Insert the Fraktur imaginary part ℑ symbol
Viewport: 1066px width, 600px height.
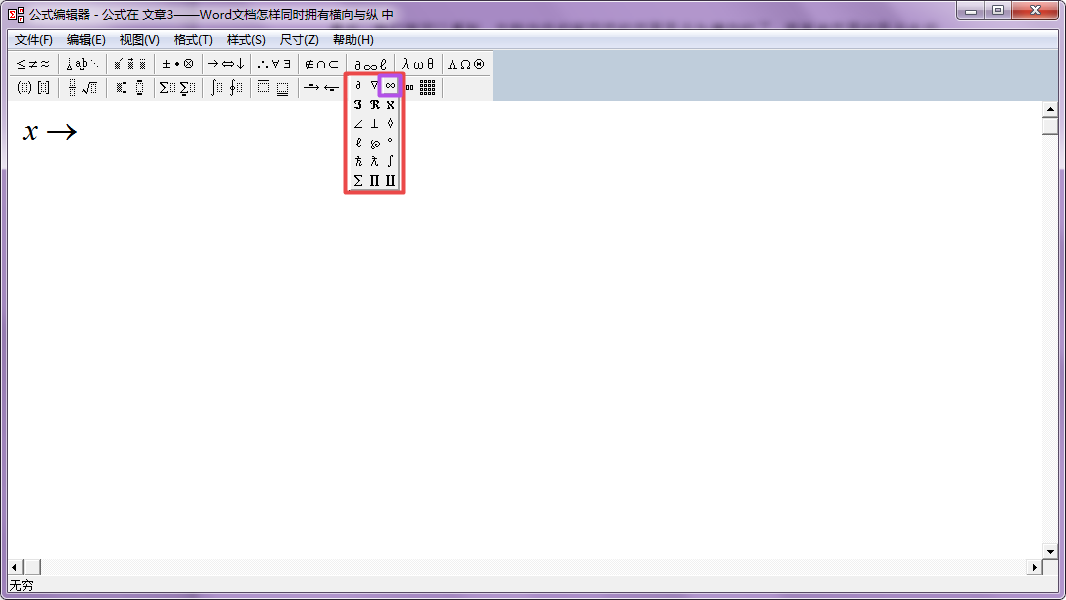click(358, 105)
